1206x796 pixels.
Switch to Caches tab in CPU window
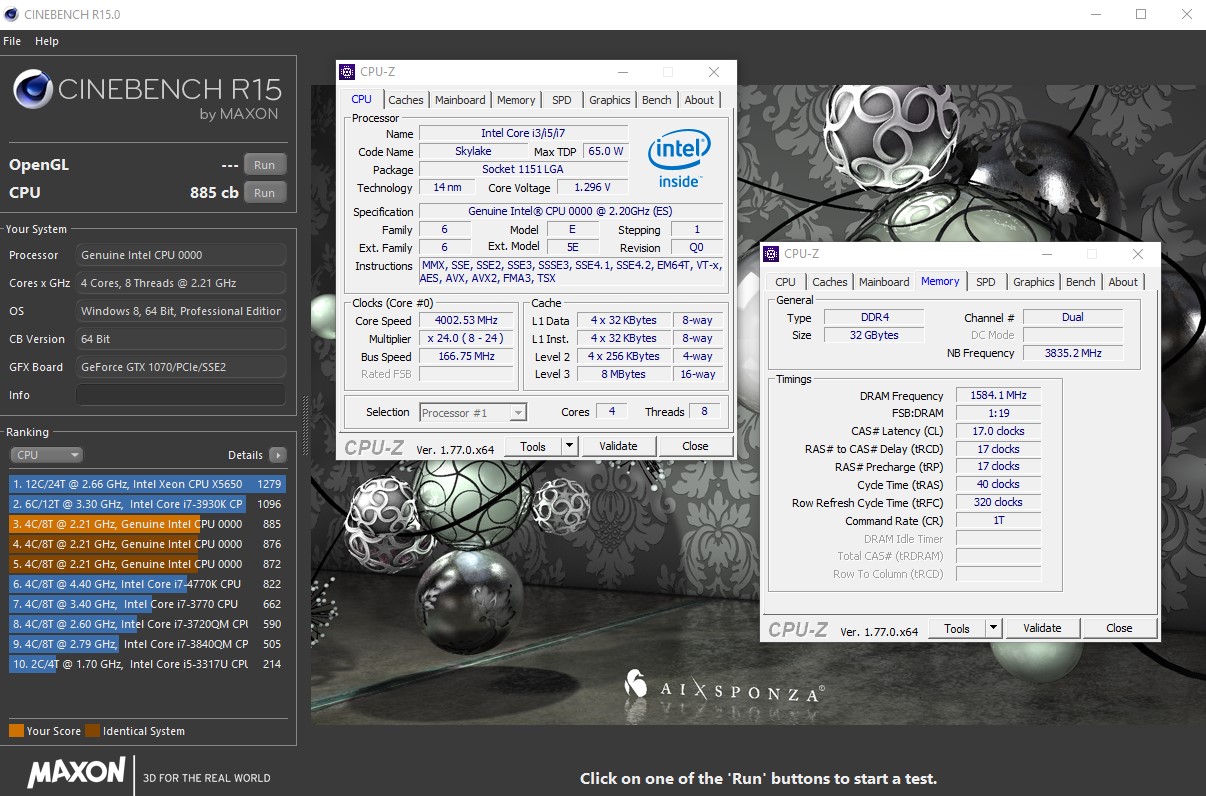pos(406,100)
